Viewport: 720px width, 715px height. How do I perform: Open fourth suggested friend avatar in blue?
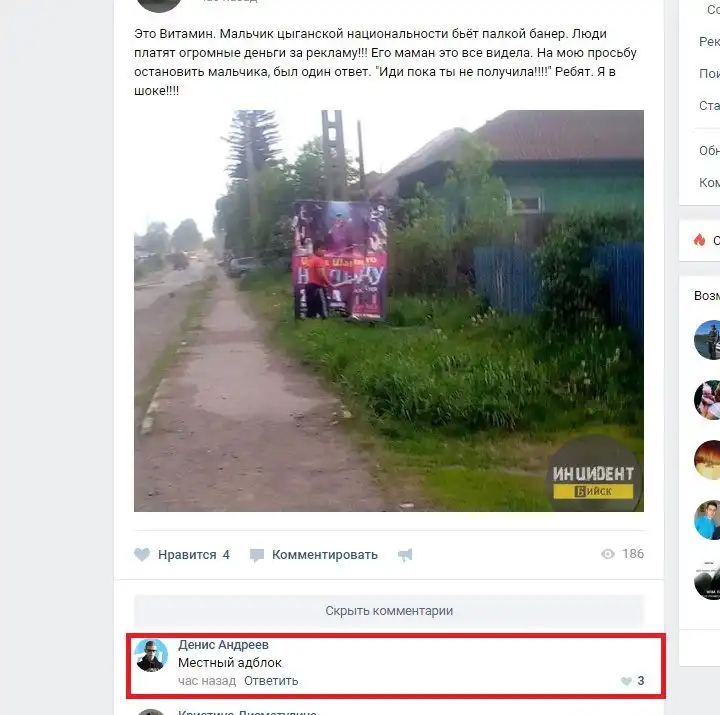coord(707,520)
